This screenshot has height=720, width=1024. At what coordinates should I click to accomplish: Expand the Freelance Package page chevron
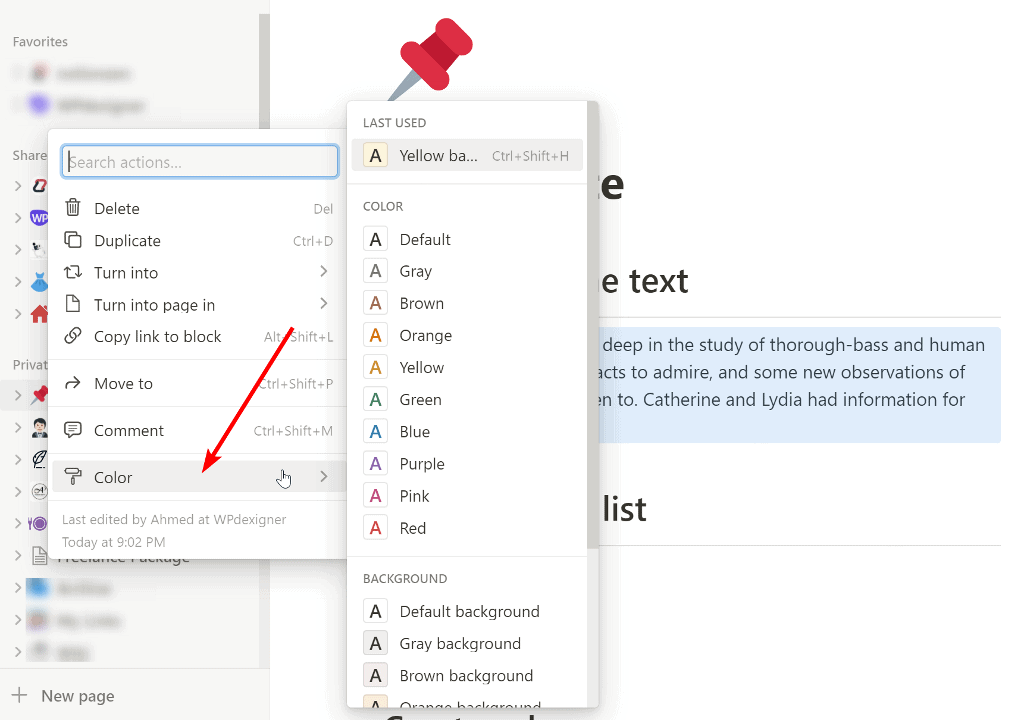coord(18,556)
